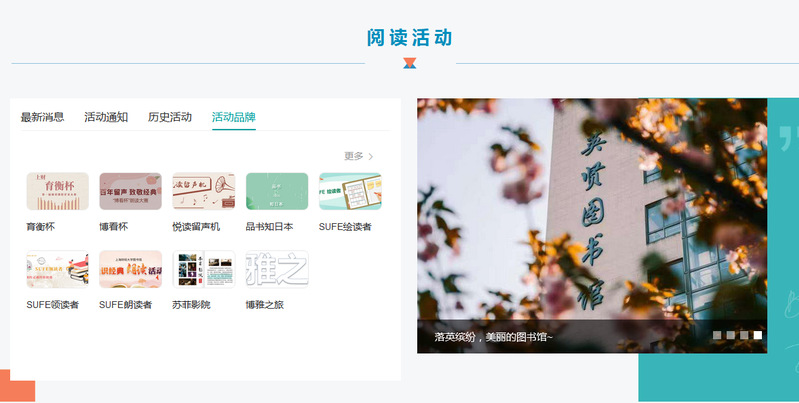Select the 活动品牌 tab
Viewport: 799px width, 403px height.
pos(234,117)
